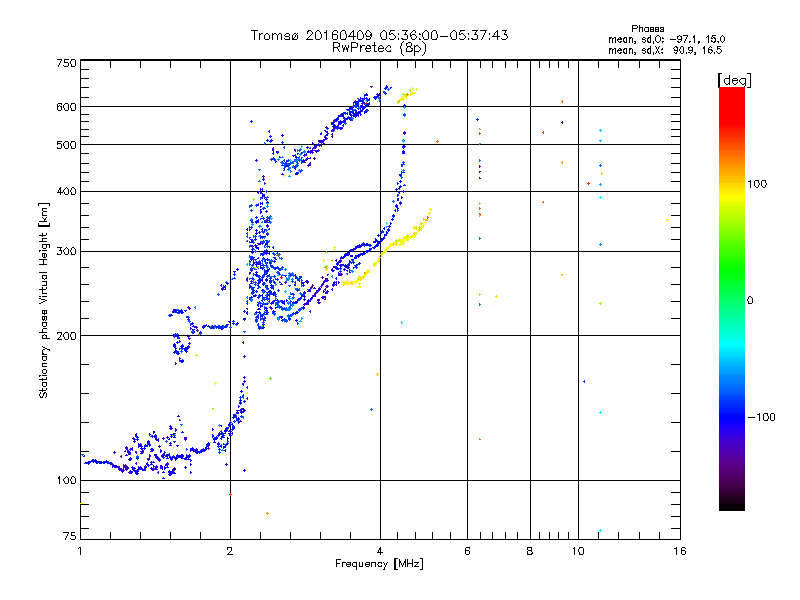The height and width of the screenshot is (600, 800).
Task: Click the 'Stationary phase Virtual Height [km]' axis label
Action: pyautogui.click(x=43, y=300)
